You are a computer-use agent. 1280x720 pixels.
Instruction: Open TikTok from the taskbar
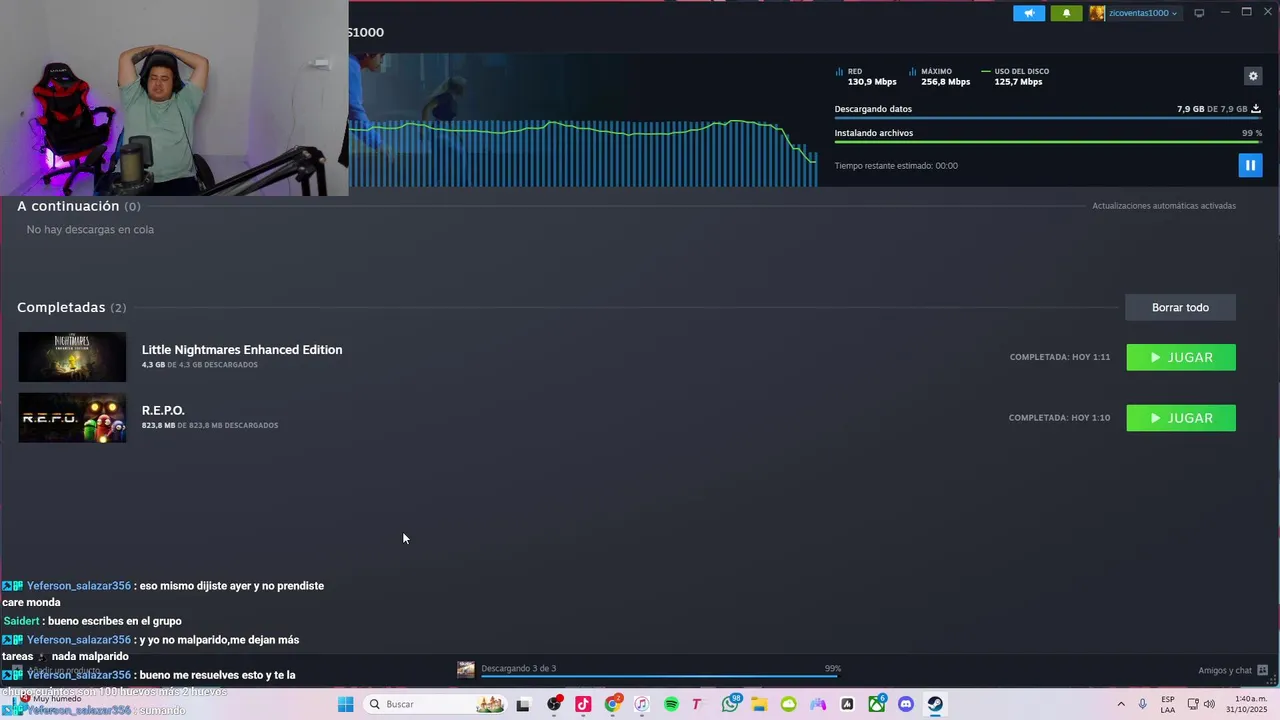point(583,704)
